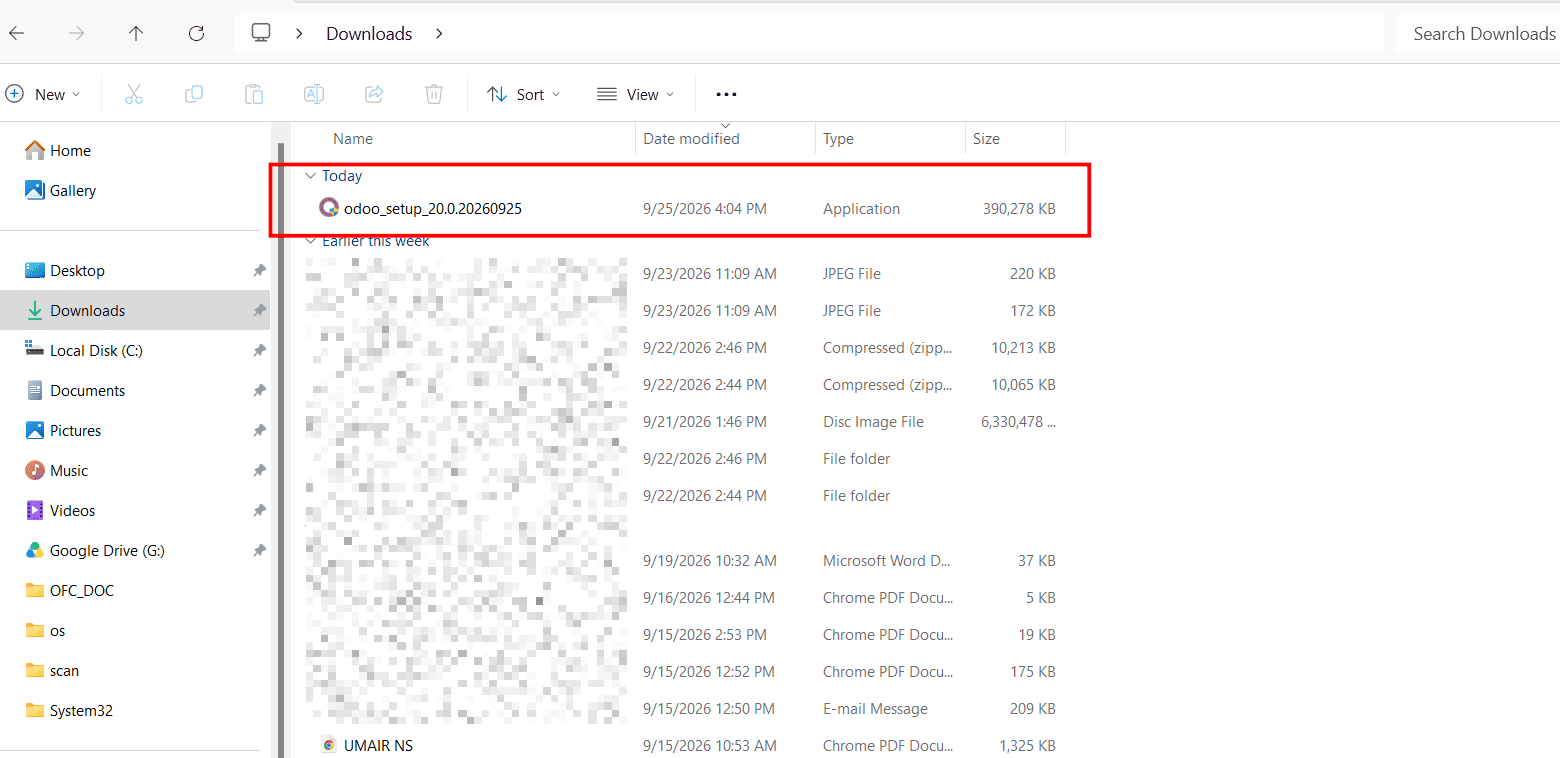Click the Chrome PDF icon of UMAIR NS
The width and height of the screenshot is (1560, 758).
(329, 745)
